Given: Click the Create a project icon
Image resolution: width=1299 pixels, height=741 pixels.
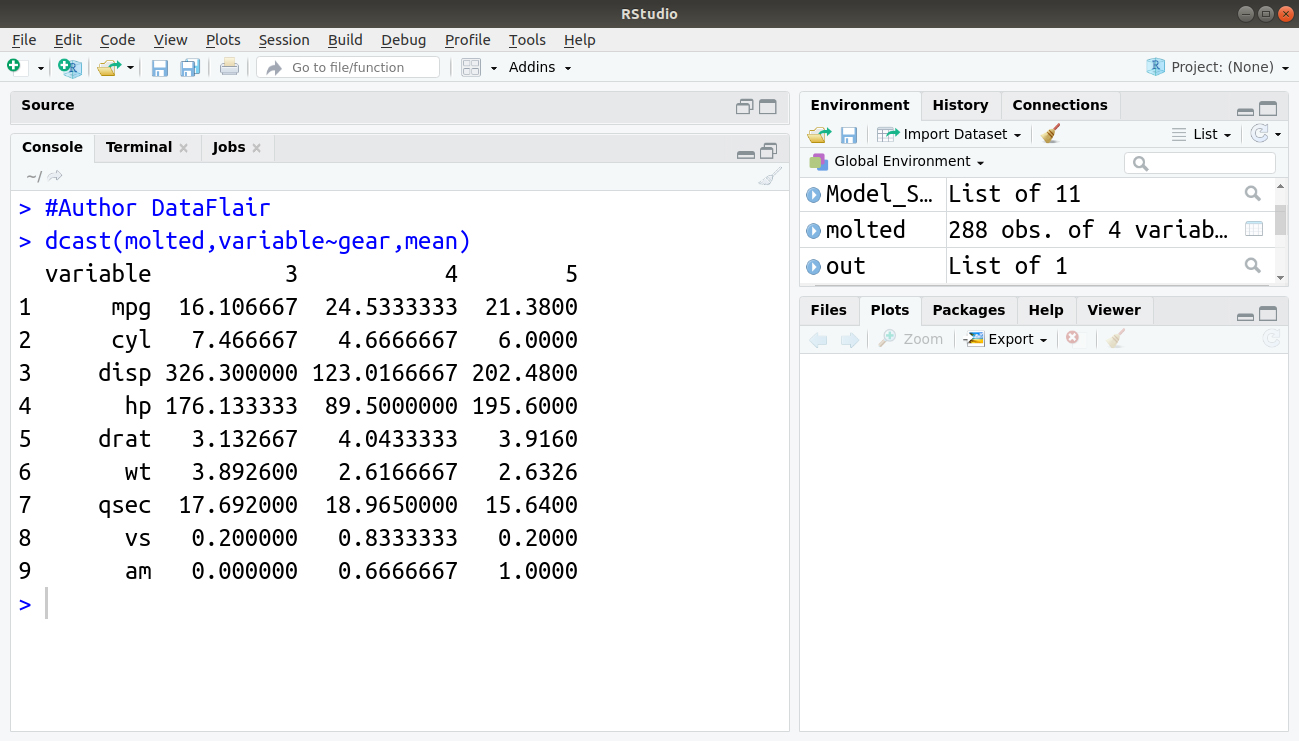Looking at the screenshot, I should [x=69, y=67].
